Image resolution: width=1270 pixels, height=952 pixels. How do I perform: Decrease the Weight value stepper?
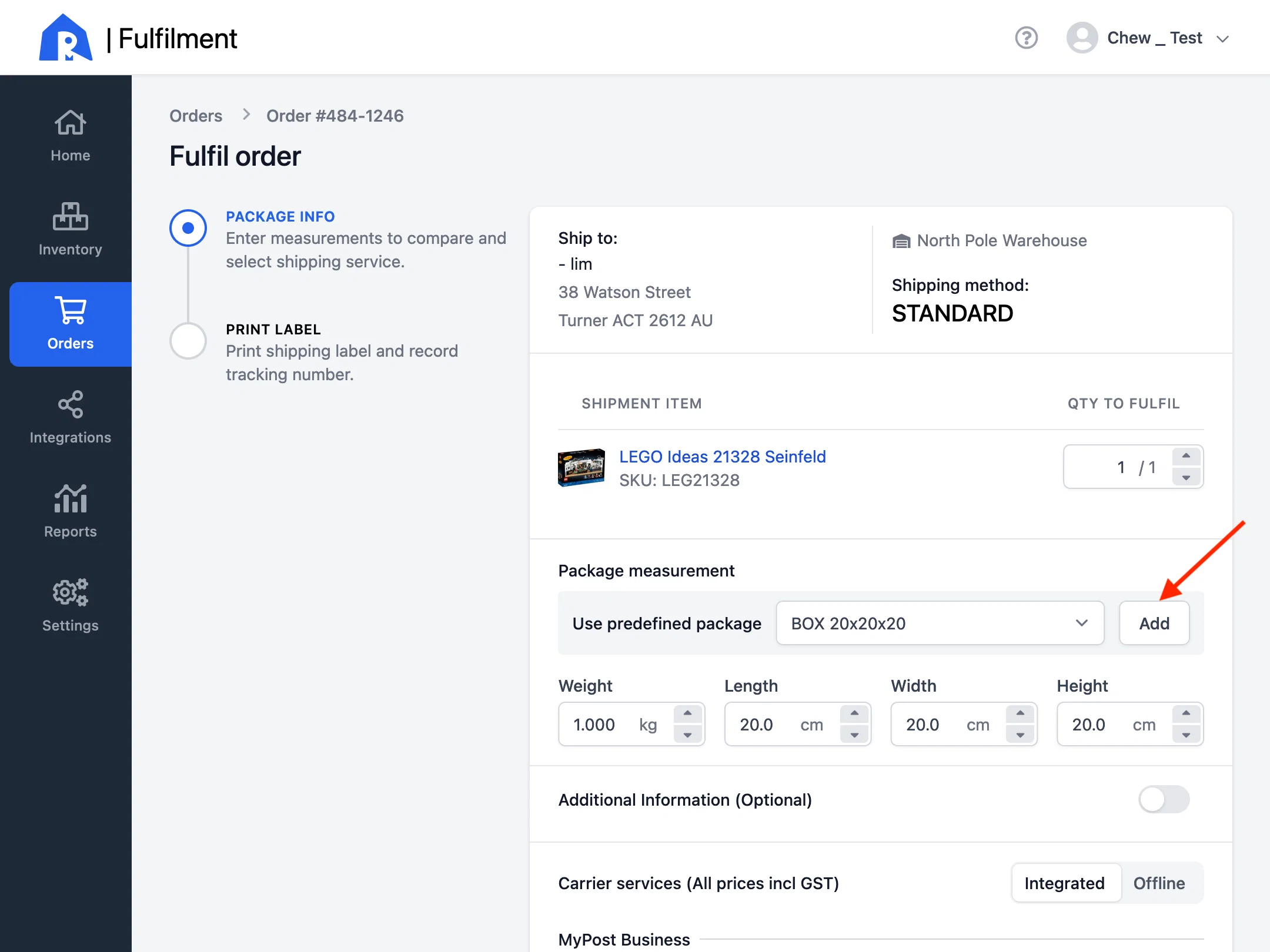point(687,735)
